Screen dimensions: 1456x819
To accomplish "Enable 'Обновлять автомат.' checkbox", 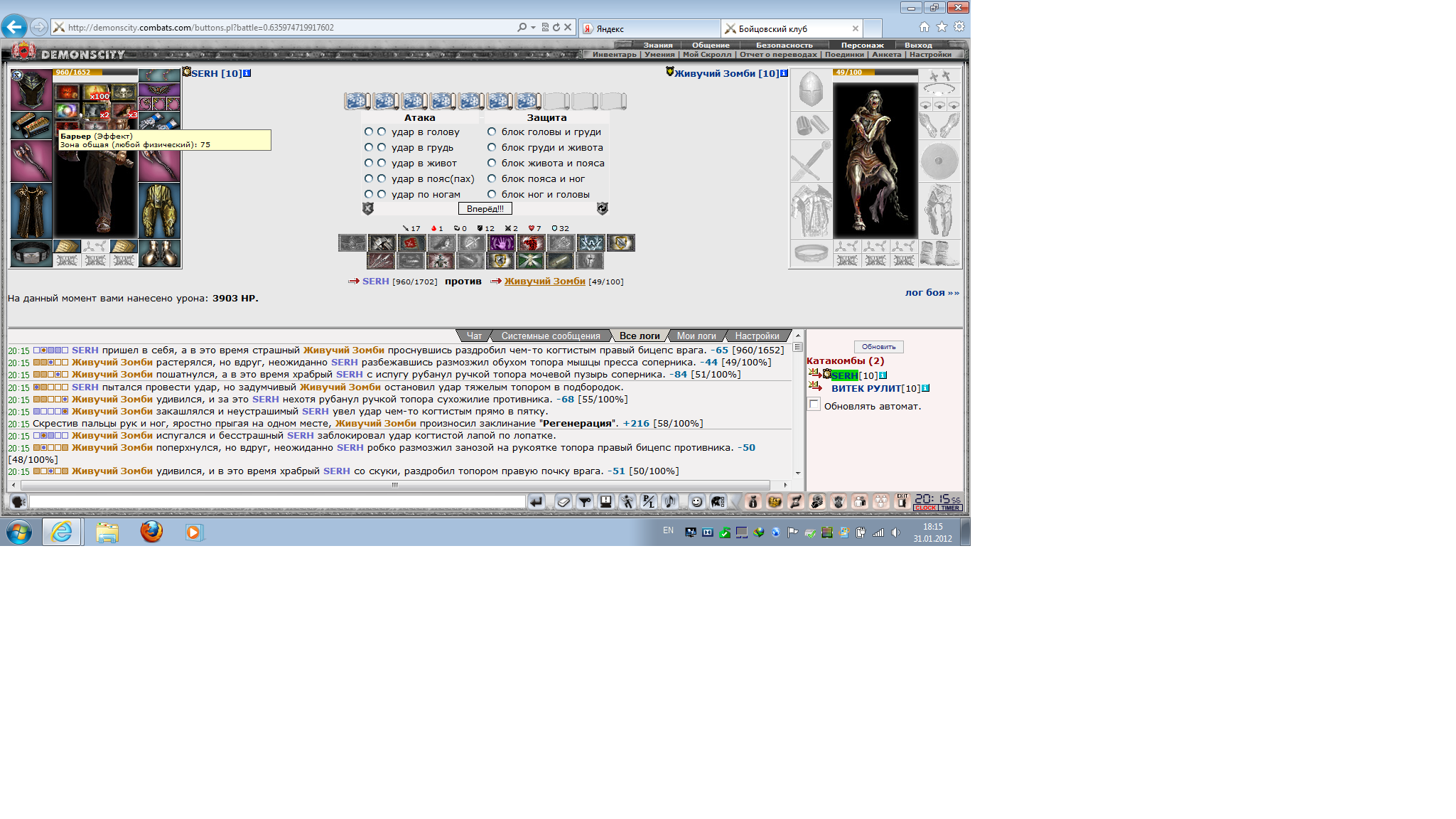I will tap(814, 405).
